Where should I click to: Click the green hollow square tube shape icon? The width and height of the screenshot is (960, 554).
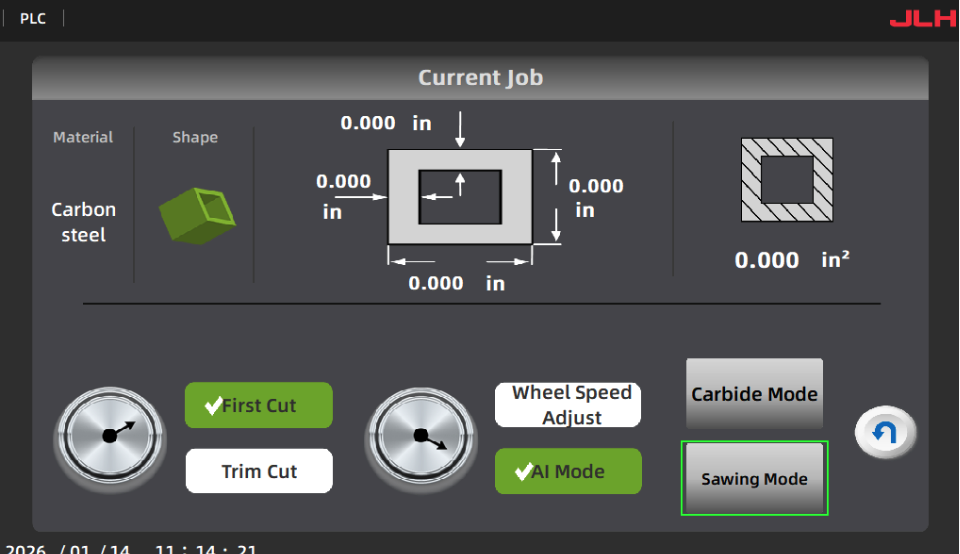coord(197,213)
